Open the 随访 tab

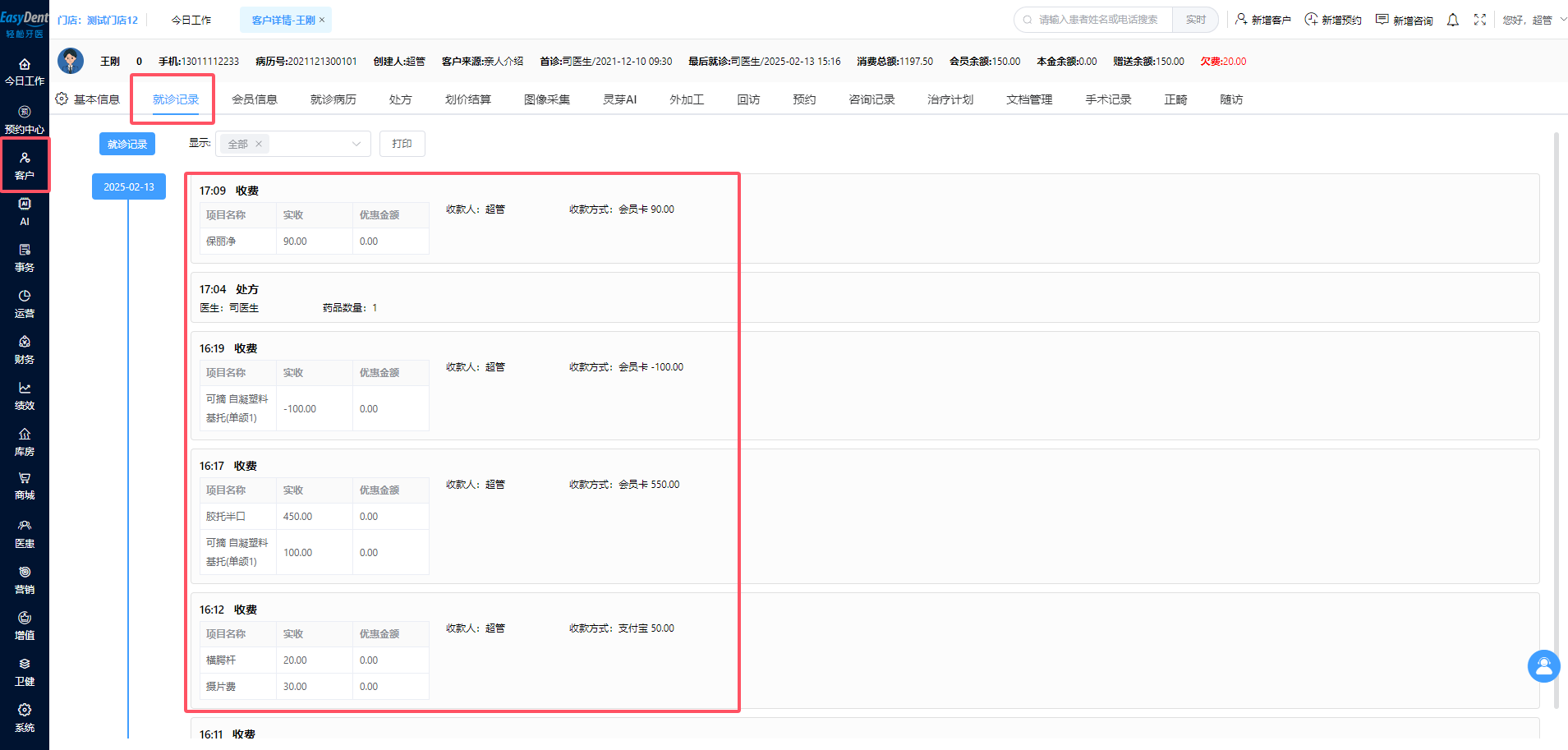(x=1231, y=99)
